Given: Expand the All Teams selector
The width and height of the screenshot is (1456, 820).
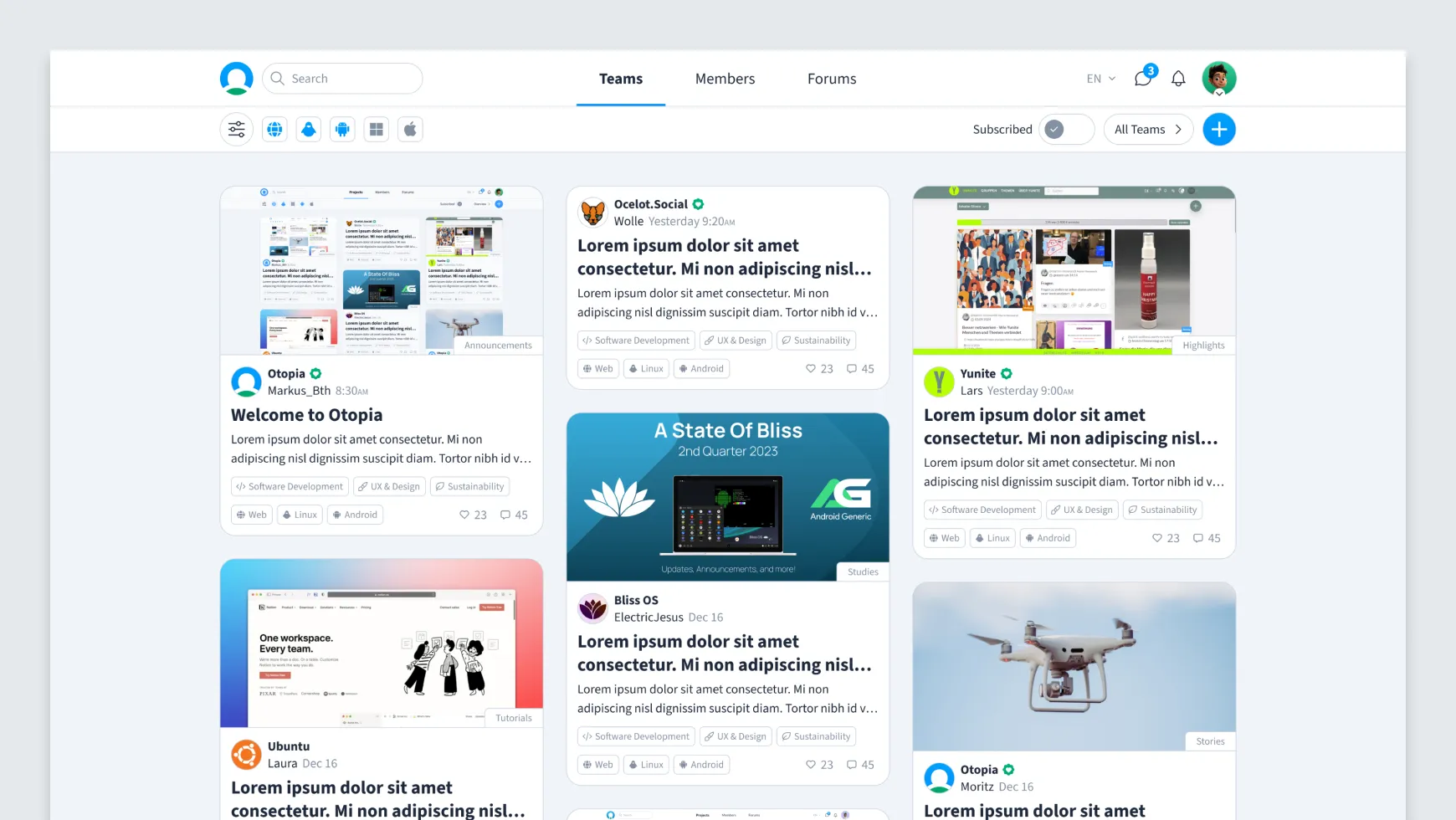Looking at the screenshot, I should [x=1148, y=129].
